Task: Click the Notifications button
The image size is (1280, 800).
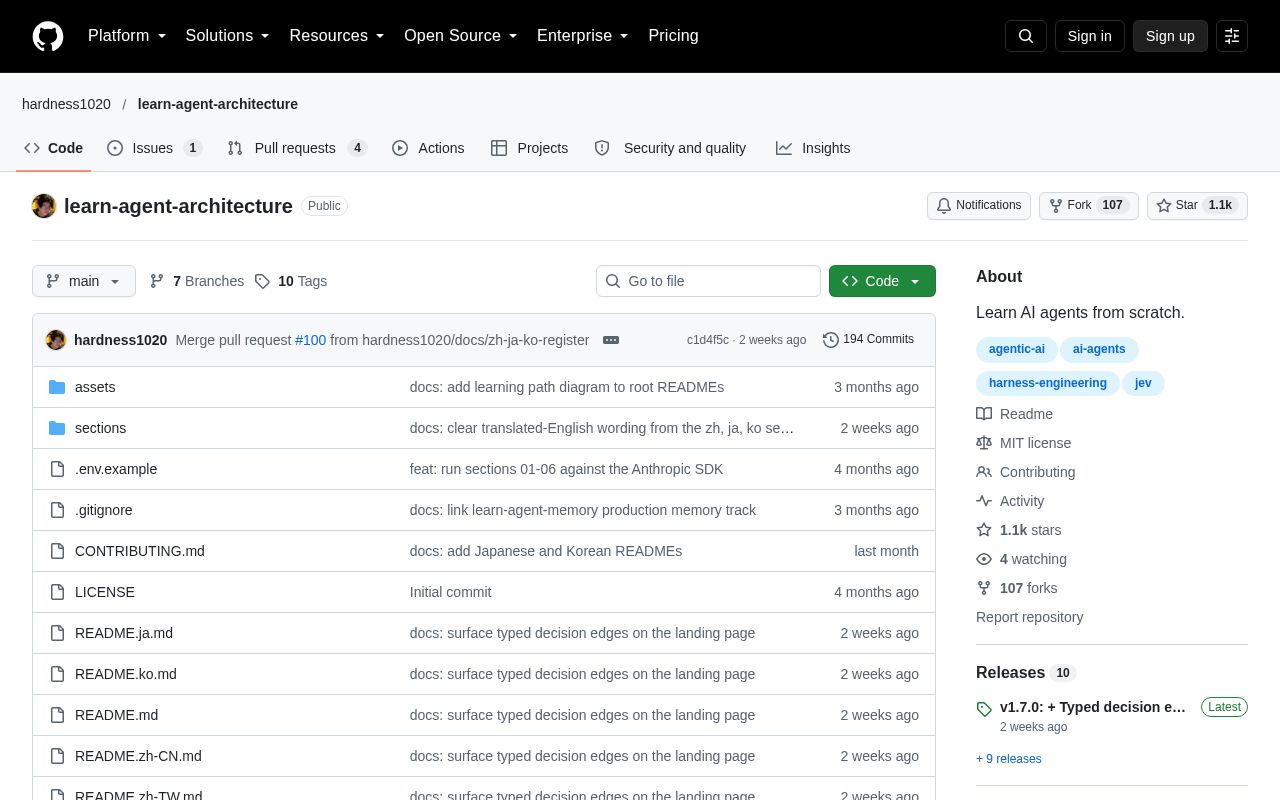Action: (979, 206)
